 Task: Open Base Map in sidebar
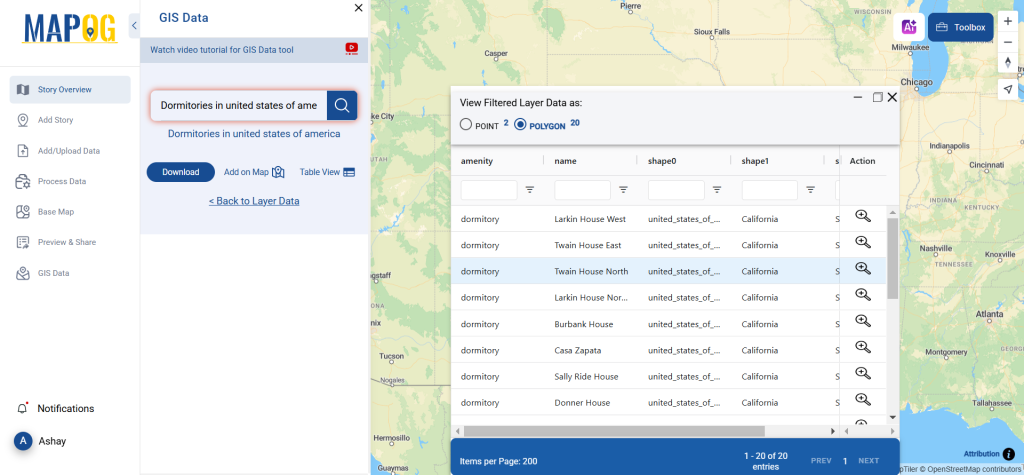[x=56, y=212]
